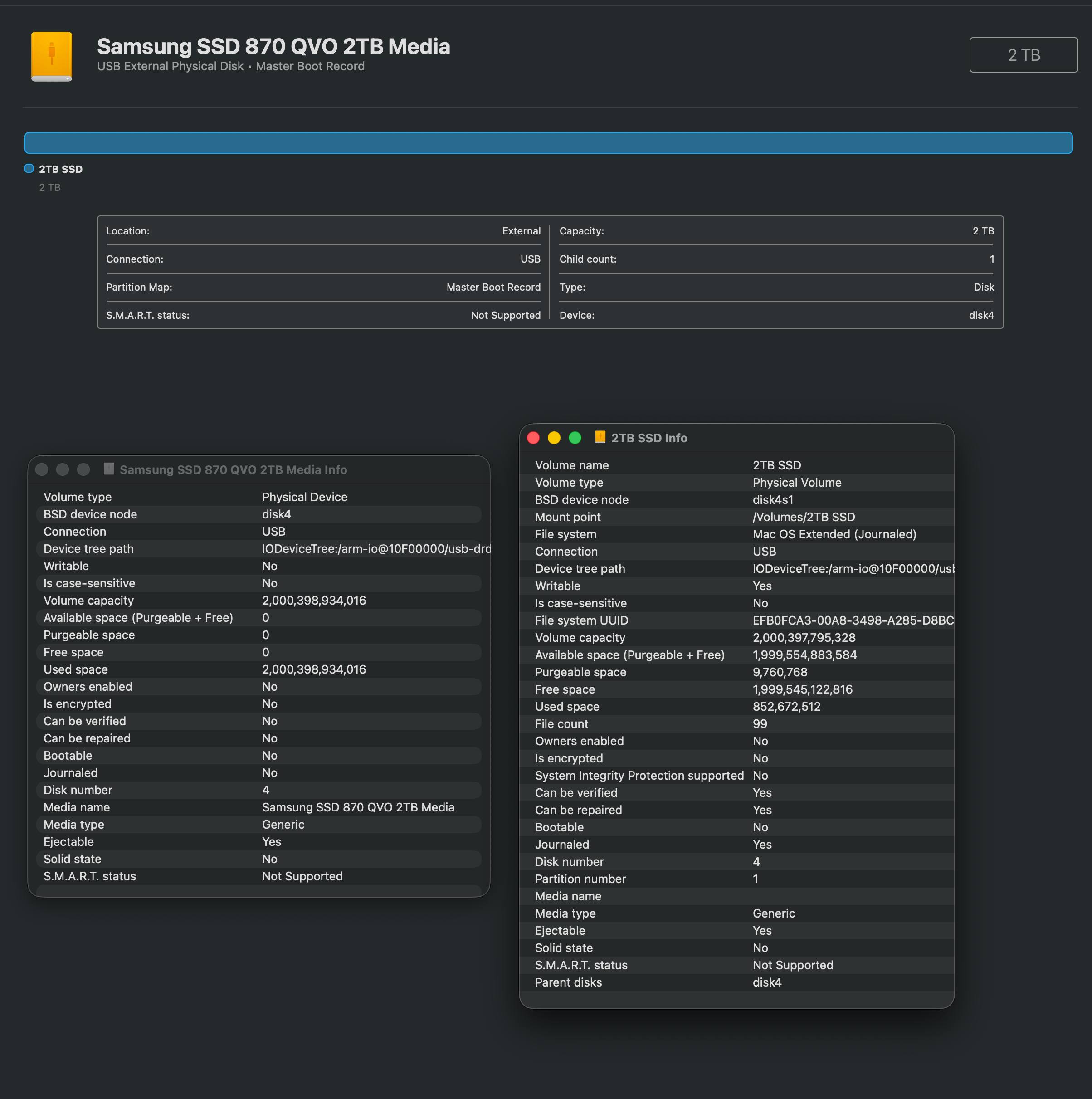Zoom the 2TB SSD Info window
The image size is (1092, 1099).
[x=575, y=437]
